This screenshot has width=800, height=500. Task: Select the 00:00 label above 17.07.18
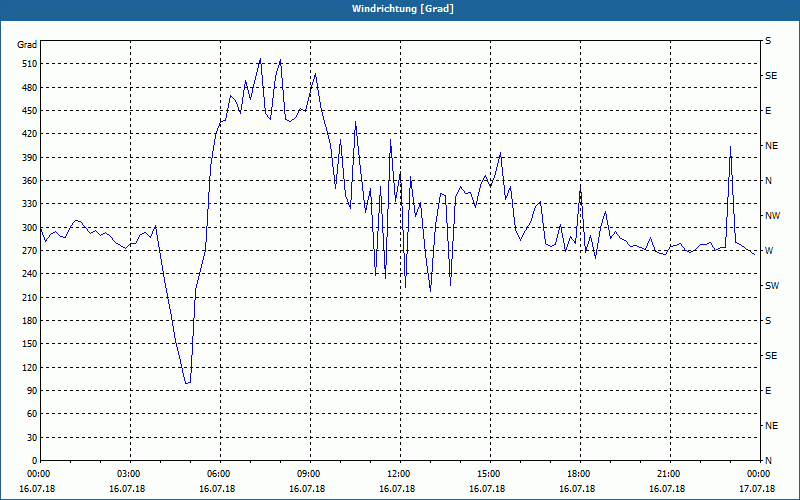(x=758, y=474)
